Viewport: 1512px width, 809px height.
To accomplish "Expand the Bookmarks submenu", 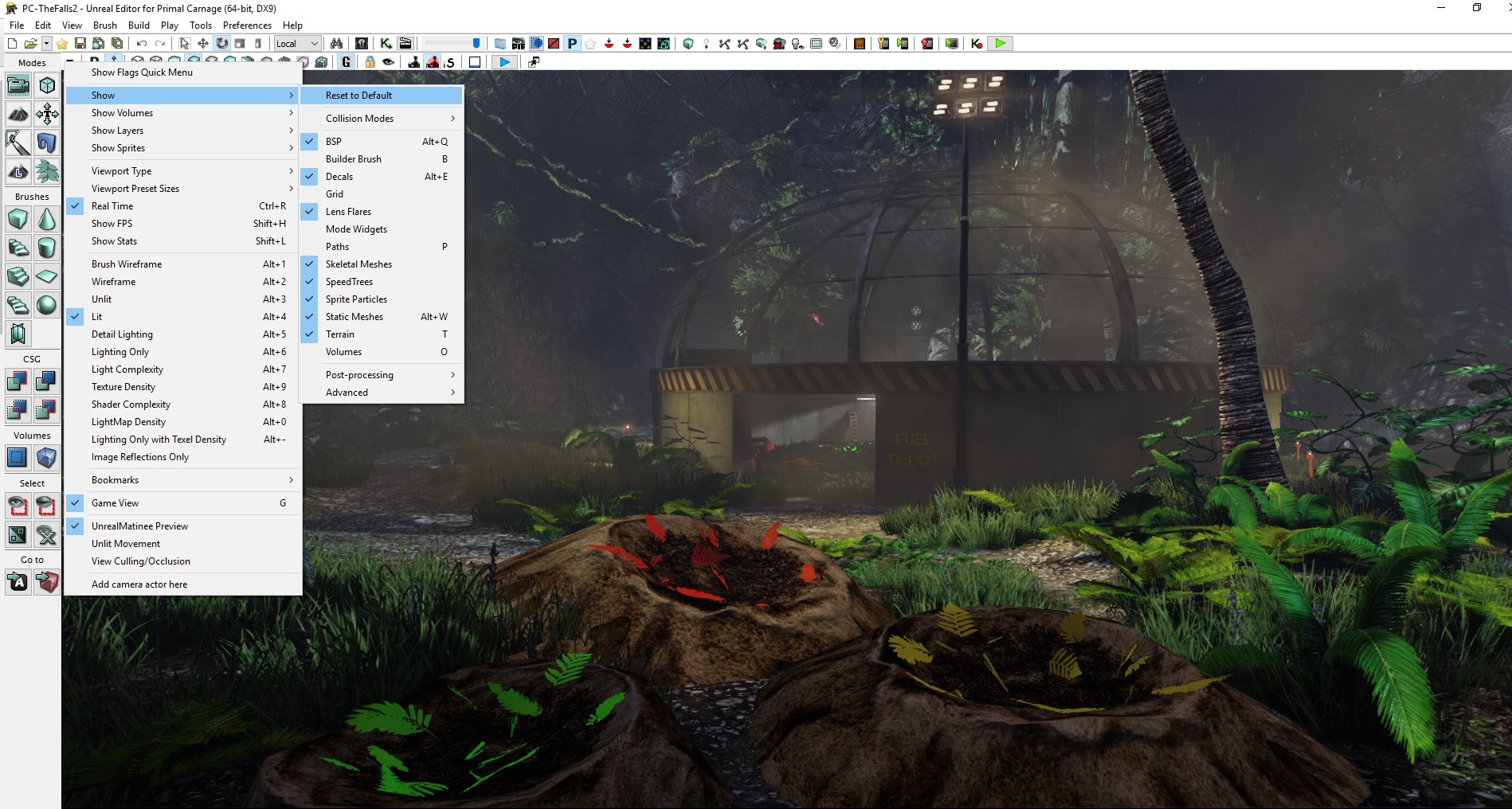I will pyautogui.click(x=183, y=480).
